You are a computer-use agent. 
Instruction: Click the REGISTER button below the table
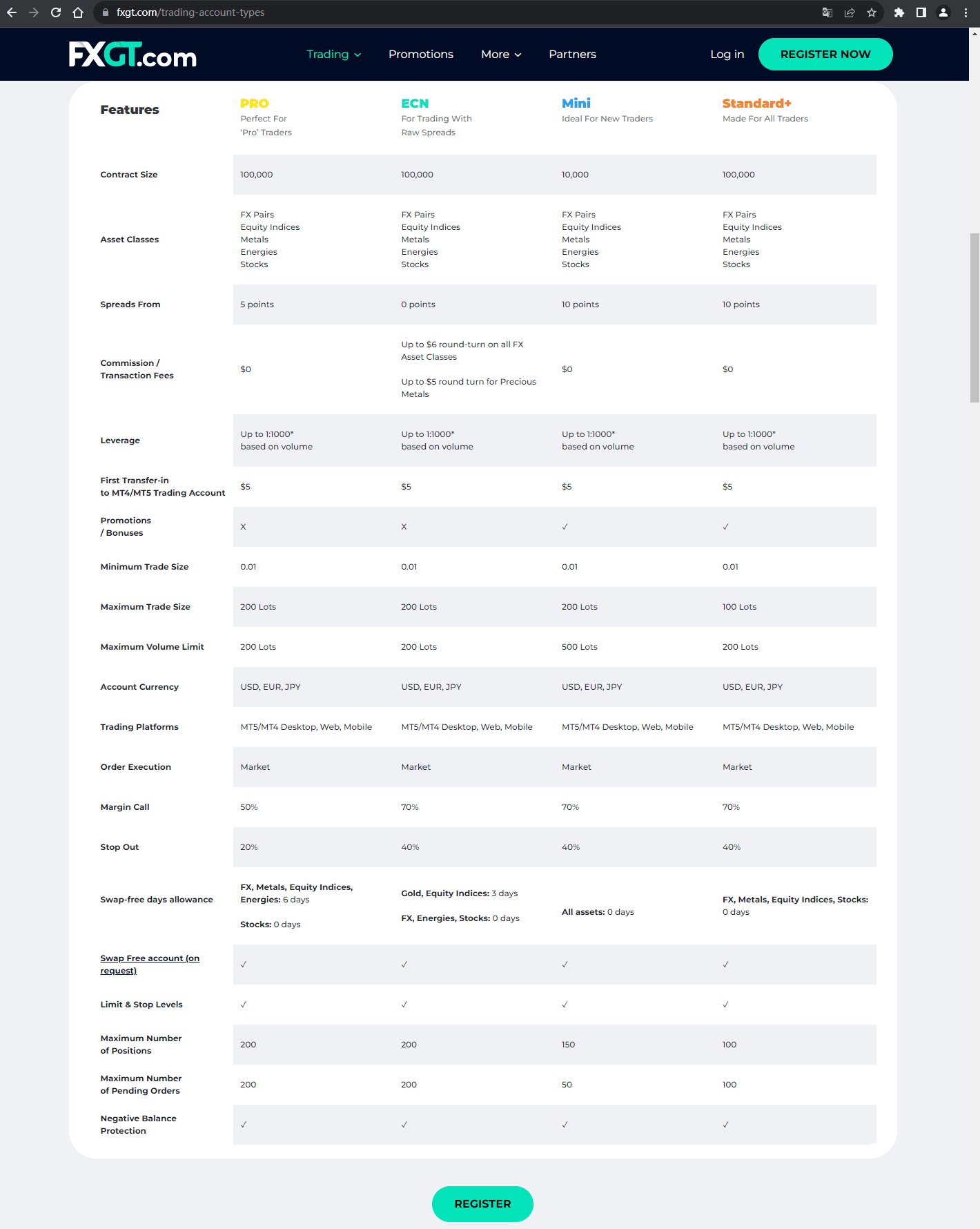[482, 1203]
